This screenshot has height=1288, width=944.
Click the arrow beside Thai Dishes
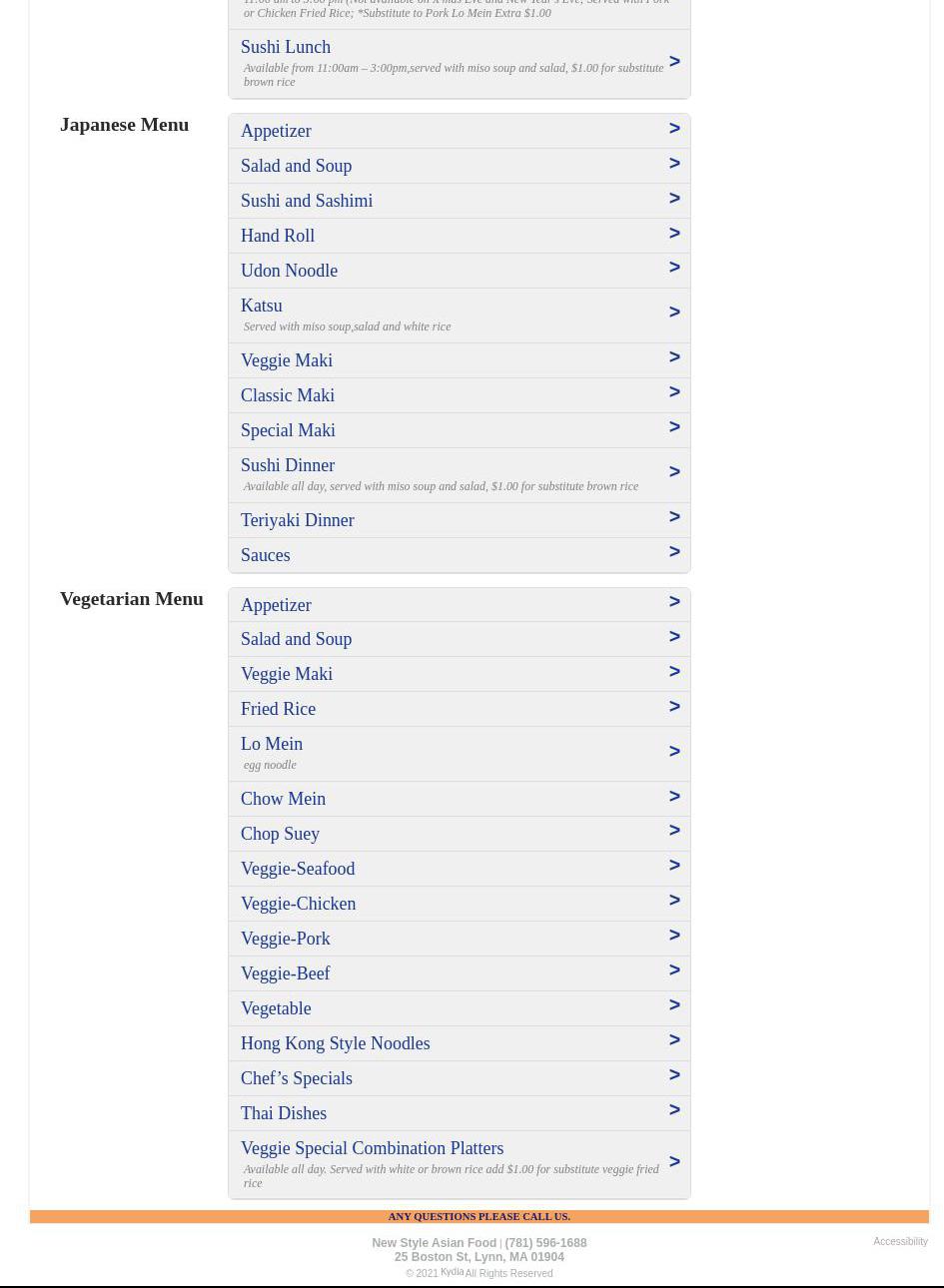point(674,1110)
